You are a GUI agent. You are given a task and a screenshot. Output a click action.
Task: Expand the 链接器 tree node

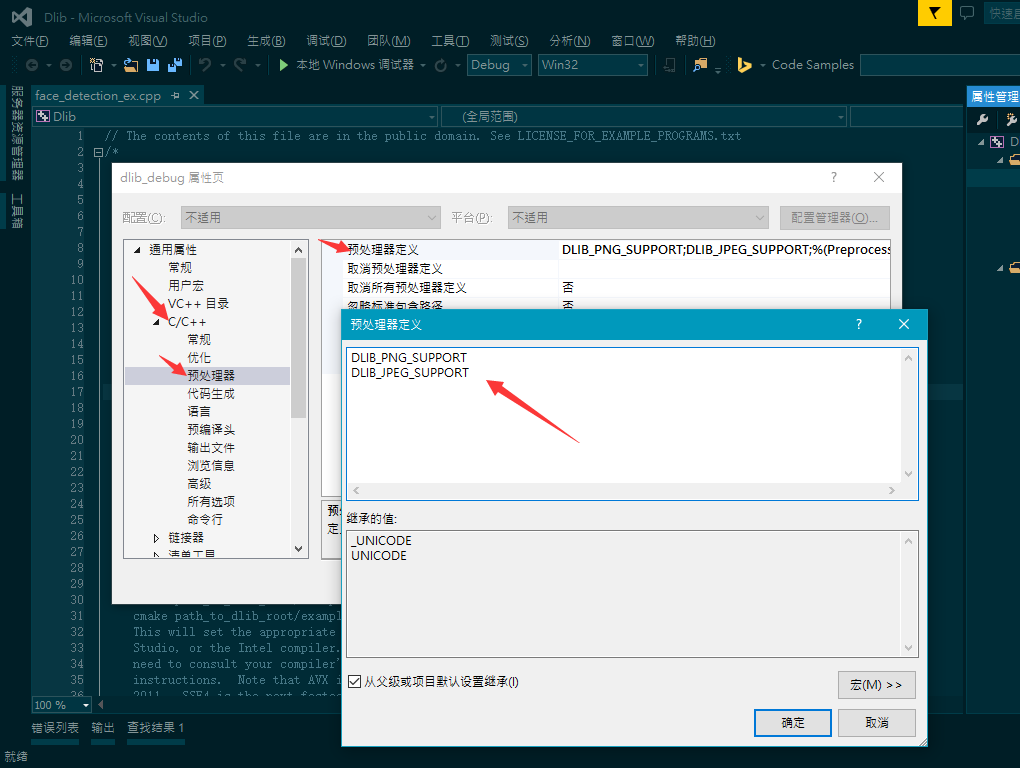tap(156, 538)
